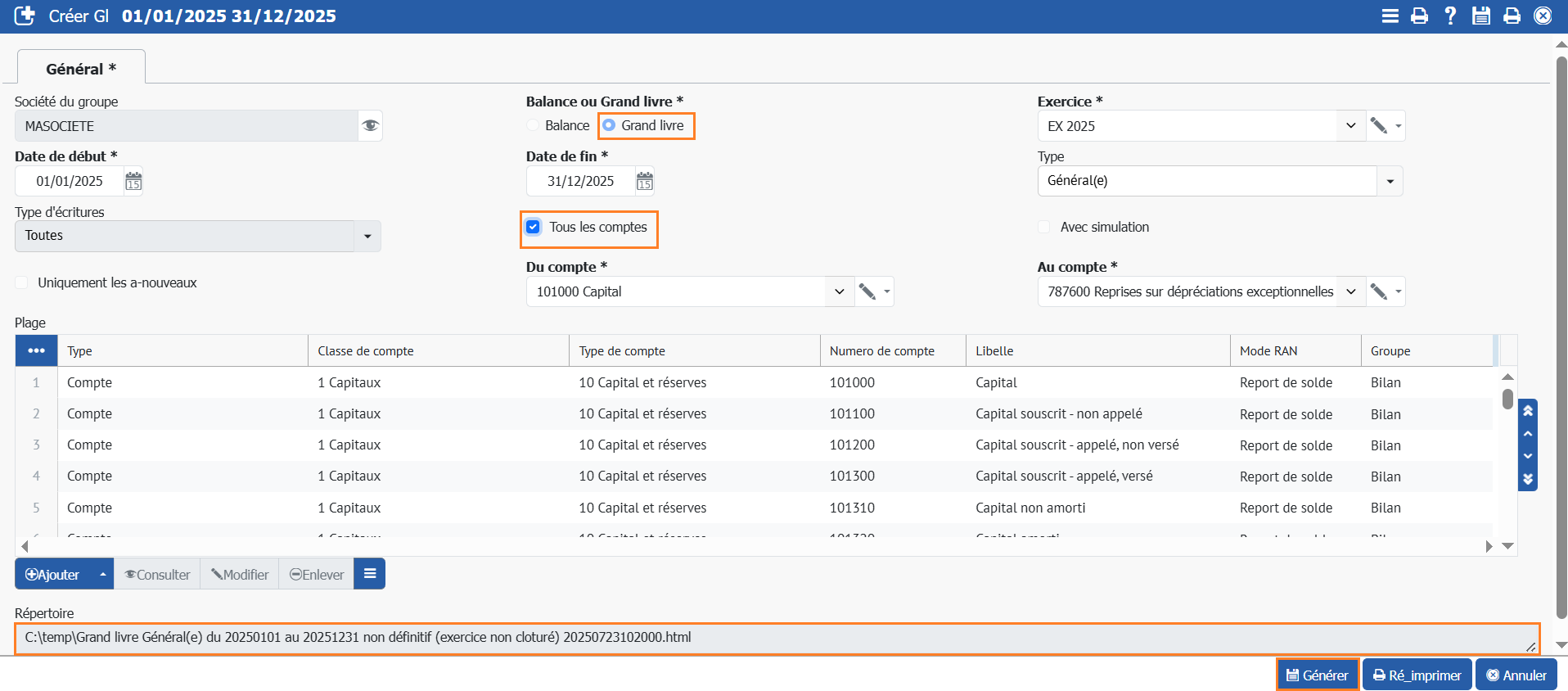This screenshot has width=1568, height=691.
Task: Click the help question mark icon
Action: [1450, 16]
